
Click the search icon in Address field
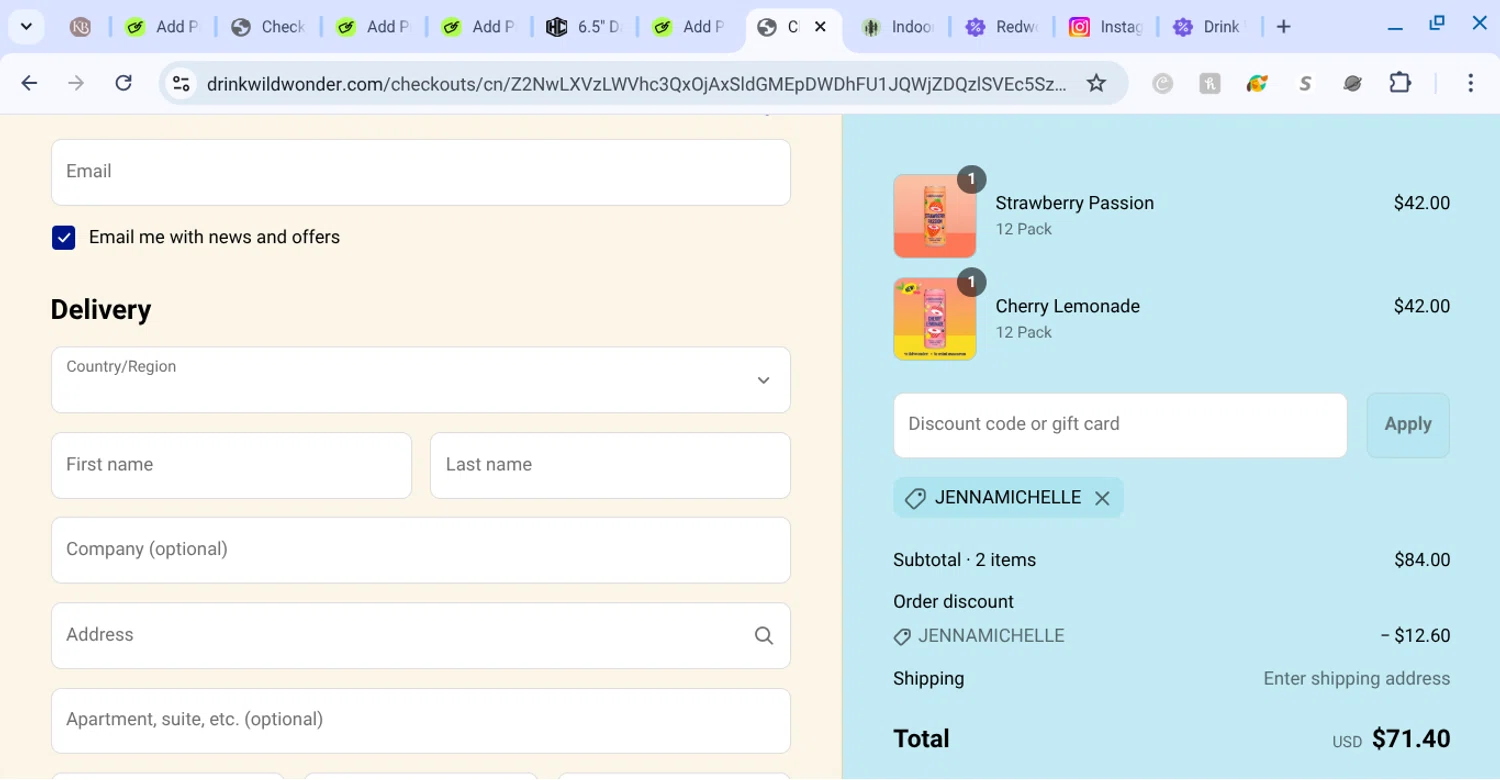pos(764,636)
